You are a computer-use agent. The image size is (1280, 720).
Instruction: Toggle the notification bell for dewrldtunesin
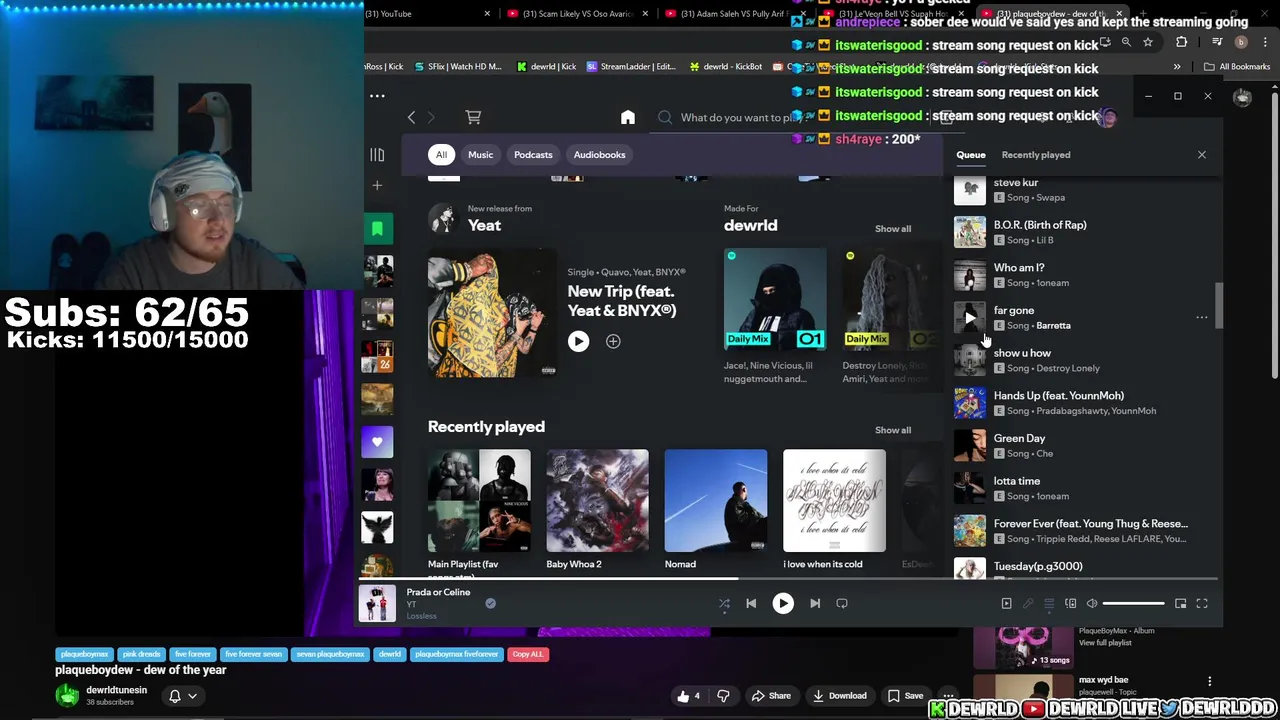(175, 696)
